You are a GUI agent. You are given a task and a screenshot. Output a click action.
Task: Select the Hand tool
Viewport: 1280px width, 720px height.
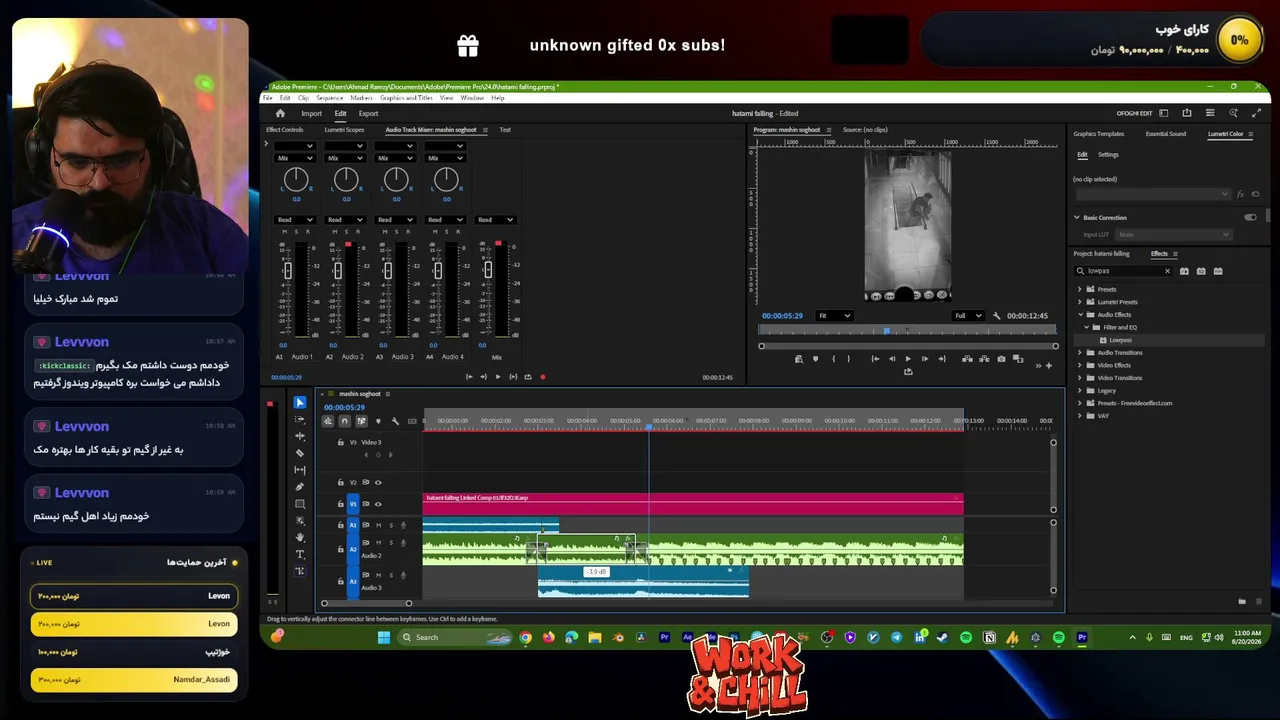(300, 538)
